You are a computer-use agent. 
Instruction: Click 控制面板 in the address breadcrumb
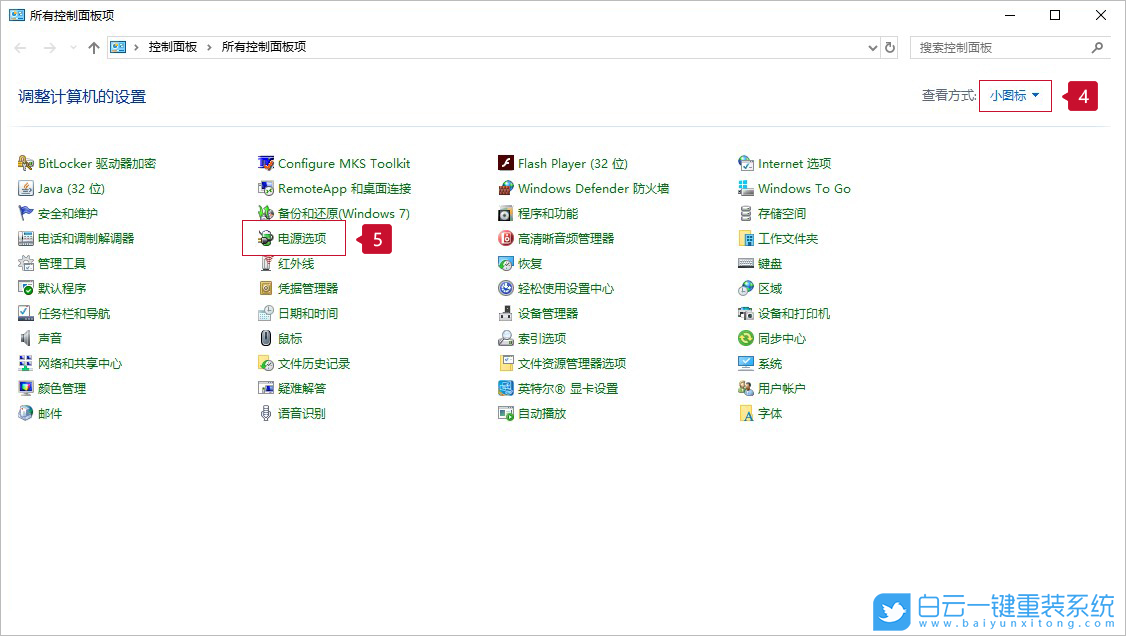click(173, 47)
